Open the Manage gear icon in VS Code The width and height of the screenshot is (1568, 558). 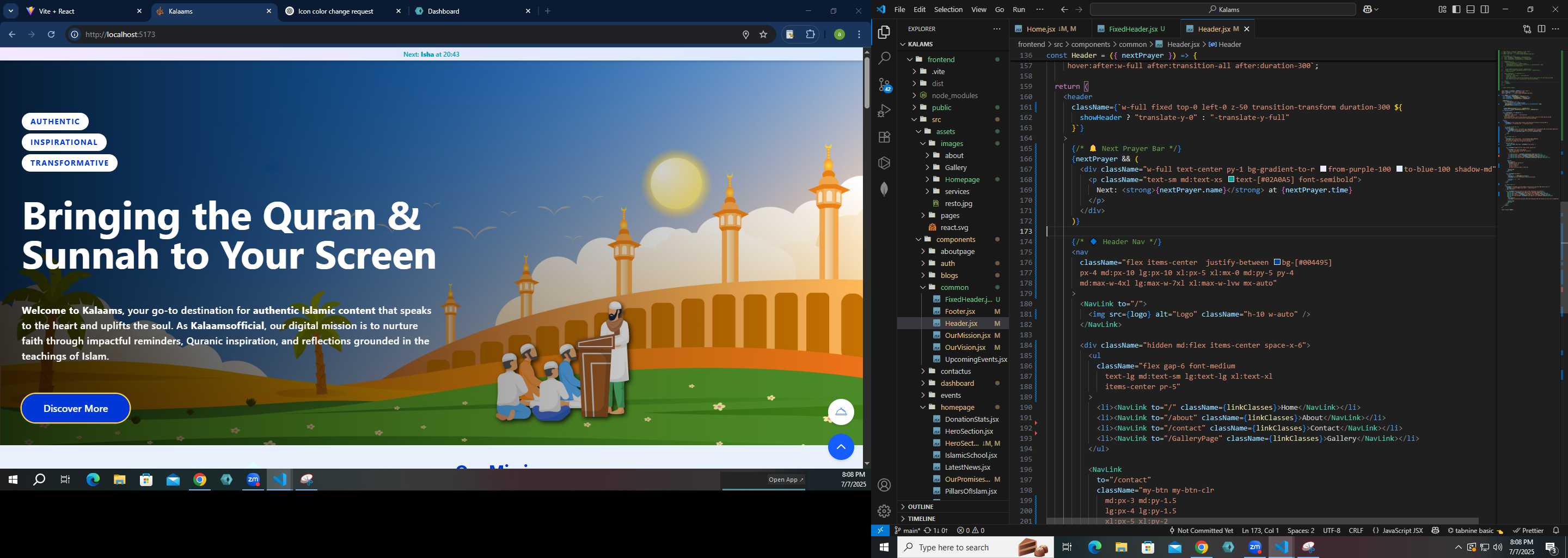click(x=884, y=511)
